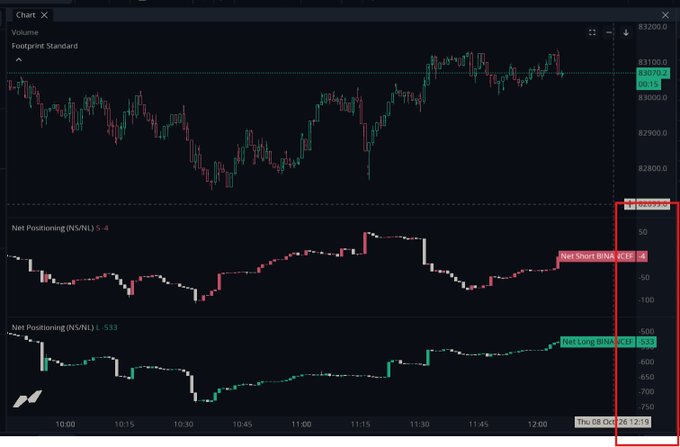Select the Net Positioning S -4 legend

click(x=60, y=228)
